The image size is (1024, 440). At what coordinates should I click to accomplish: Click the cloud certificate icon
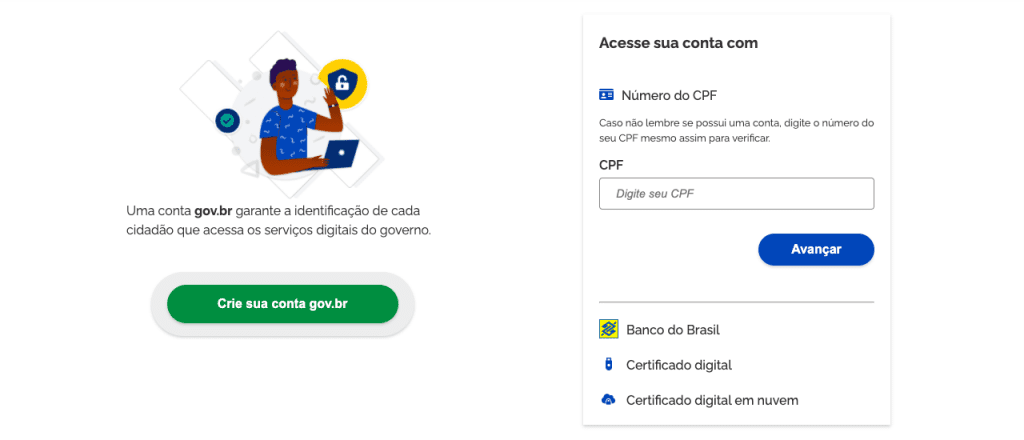607,400
